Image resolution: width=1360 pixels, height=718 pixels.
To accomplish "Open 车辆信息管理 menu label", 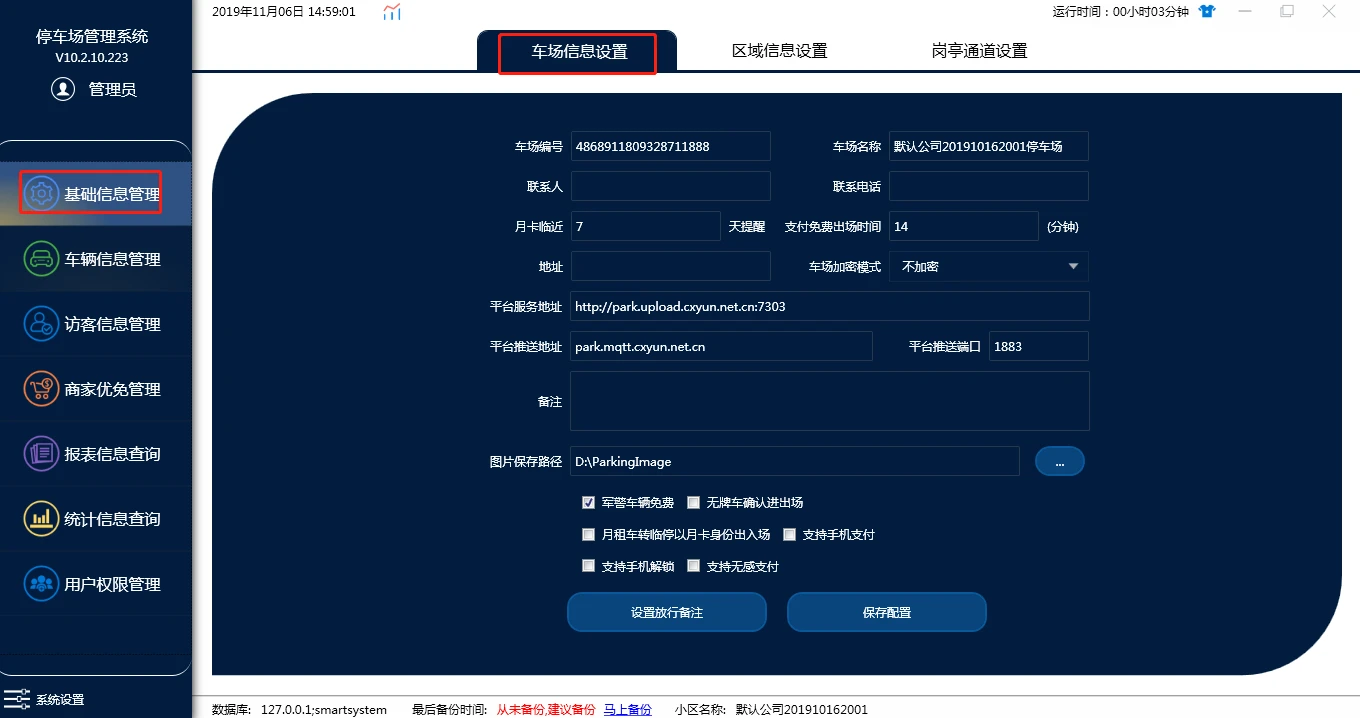I will (112, 259).
